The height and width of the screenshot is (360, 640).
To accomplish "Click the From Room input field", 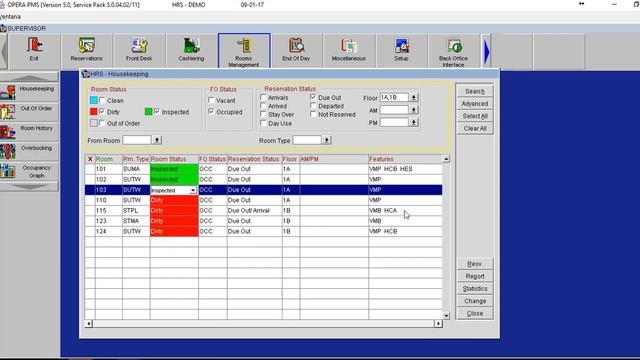I will click(x=137, y=140).
